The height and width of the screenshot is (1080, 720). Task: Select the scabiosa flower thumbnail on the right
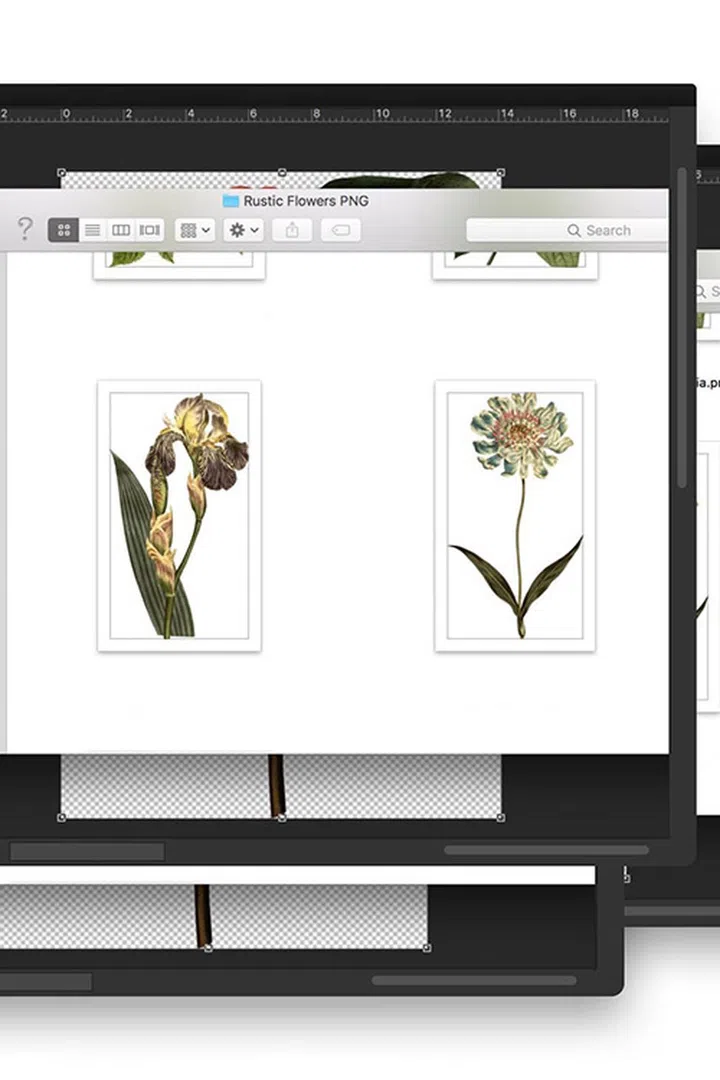tap(515, 515)
